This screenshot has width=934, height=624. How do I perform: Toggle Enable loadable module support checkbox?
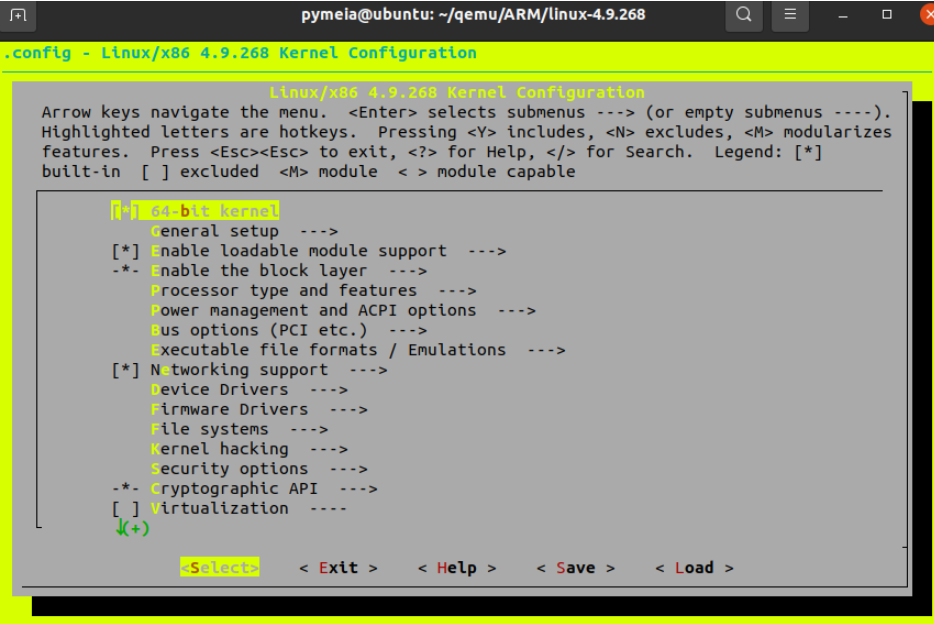point(126,251)
